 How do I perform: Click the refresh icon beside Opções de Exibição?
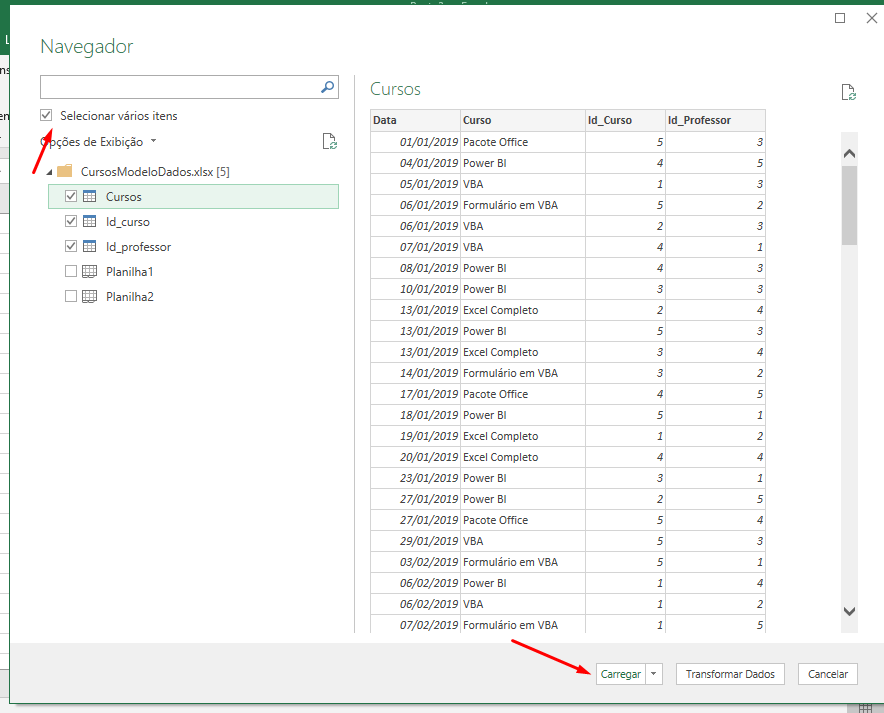click(329, 141)
